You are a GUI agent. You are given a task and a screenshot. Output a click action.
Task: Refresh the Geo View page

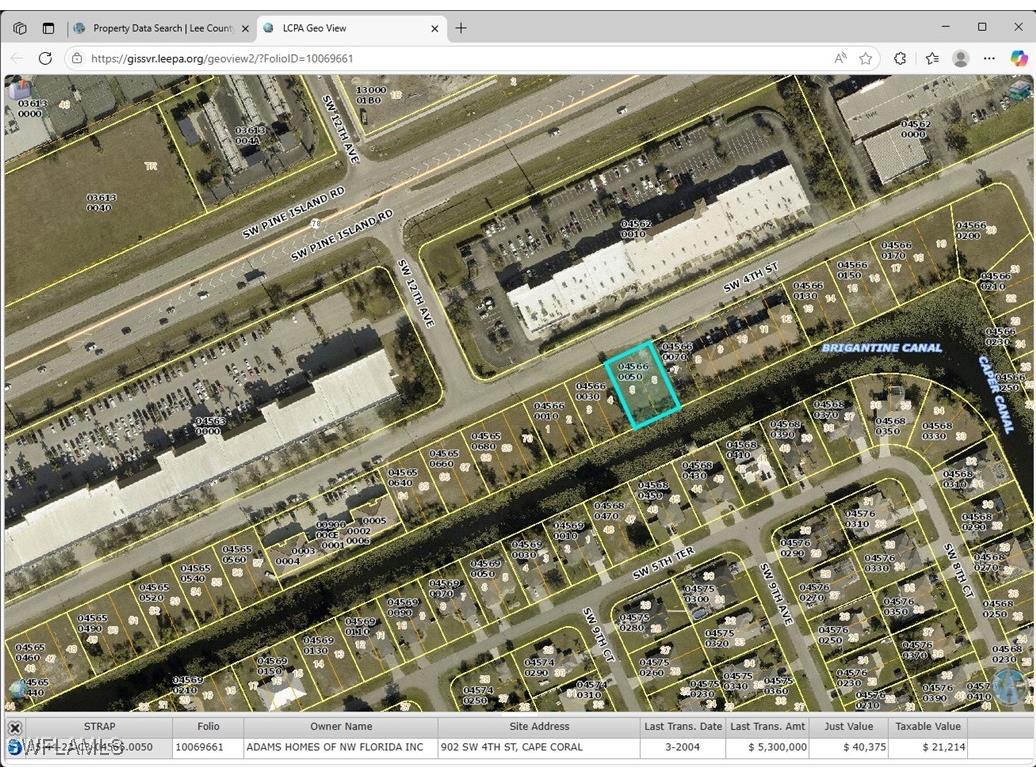tap(45, 58)
